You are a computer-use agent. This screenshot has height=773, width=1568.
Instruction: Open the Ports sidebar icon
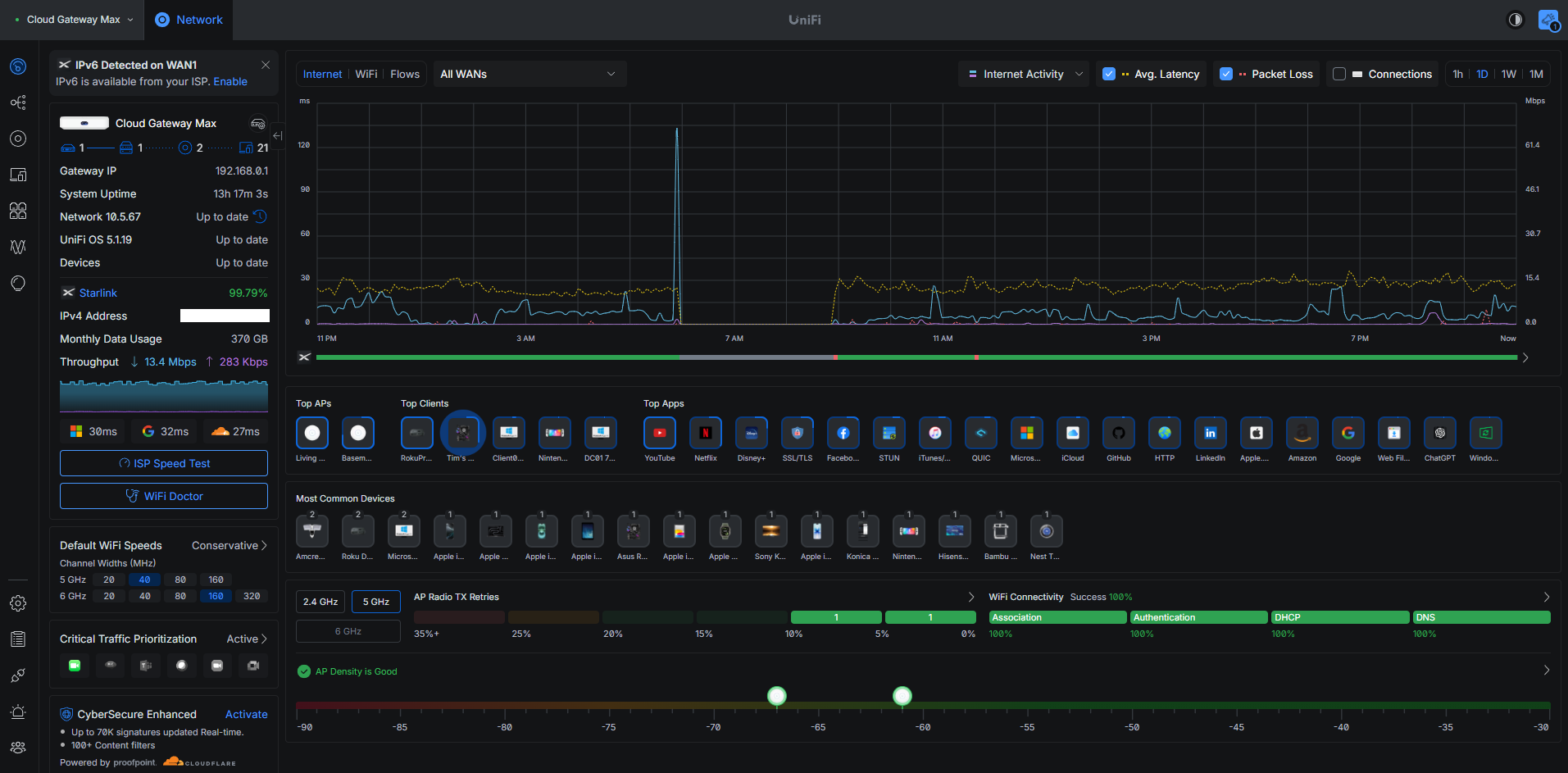tap(18, 211)
